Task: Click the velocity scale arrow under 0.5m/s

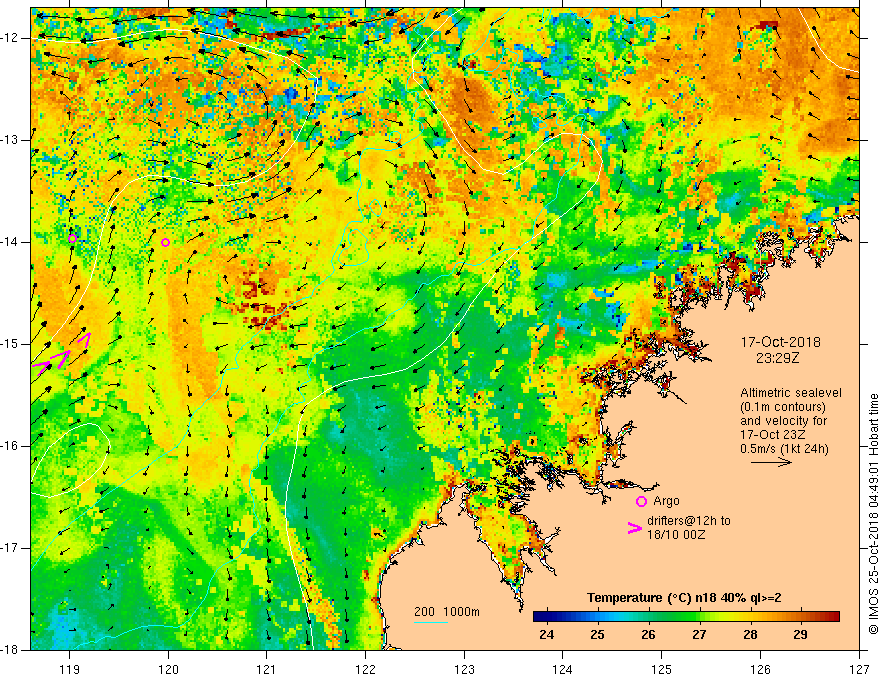Action: click(771, 462)
